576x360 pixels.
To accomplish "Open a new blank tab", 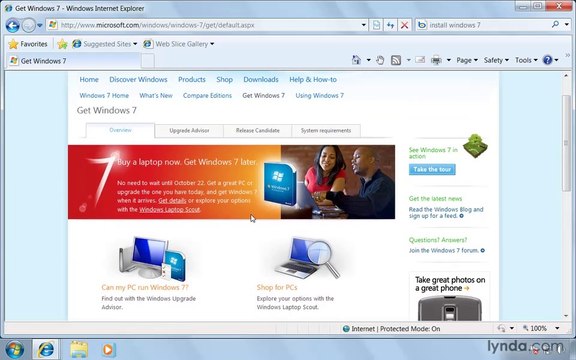I will pos(148,61).
